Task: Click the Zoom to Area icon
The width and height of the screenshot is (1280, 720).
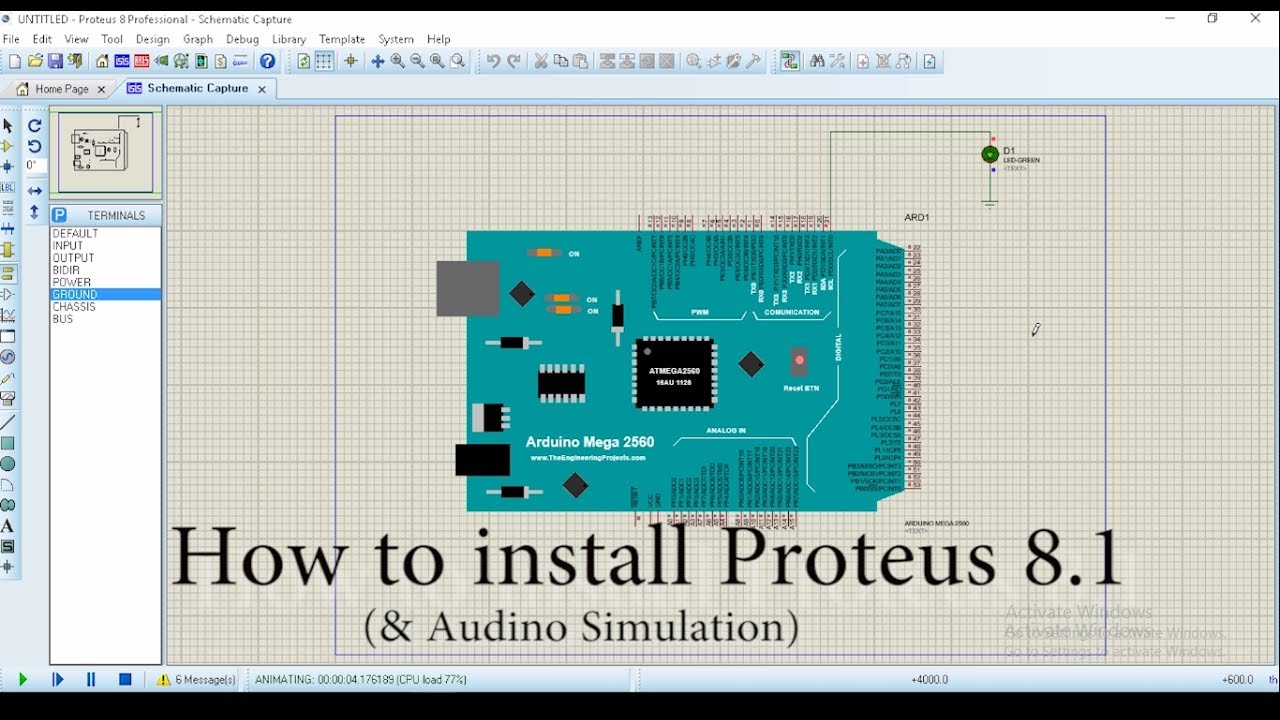Action: [457, 61]
